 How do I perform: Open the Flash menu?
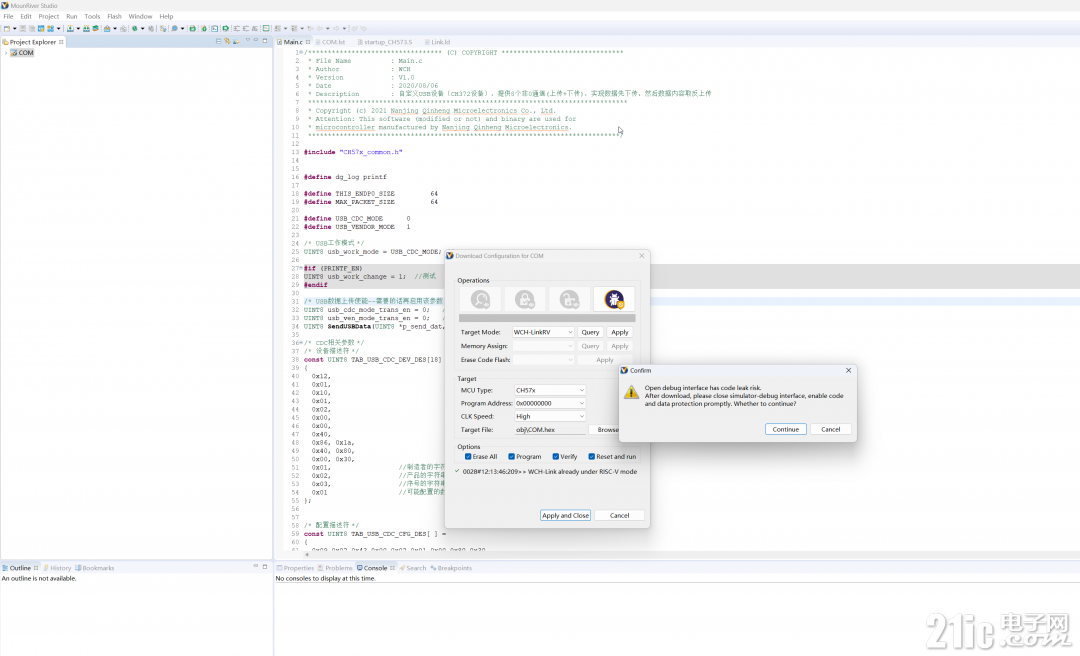tap(114, 17)
